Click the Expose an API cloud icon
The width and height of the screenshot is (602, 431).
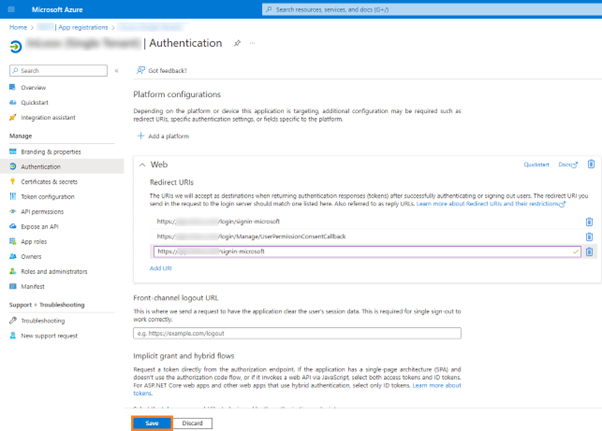(x=13, y=226)
